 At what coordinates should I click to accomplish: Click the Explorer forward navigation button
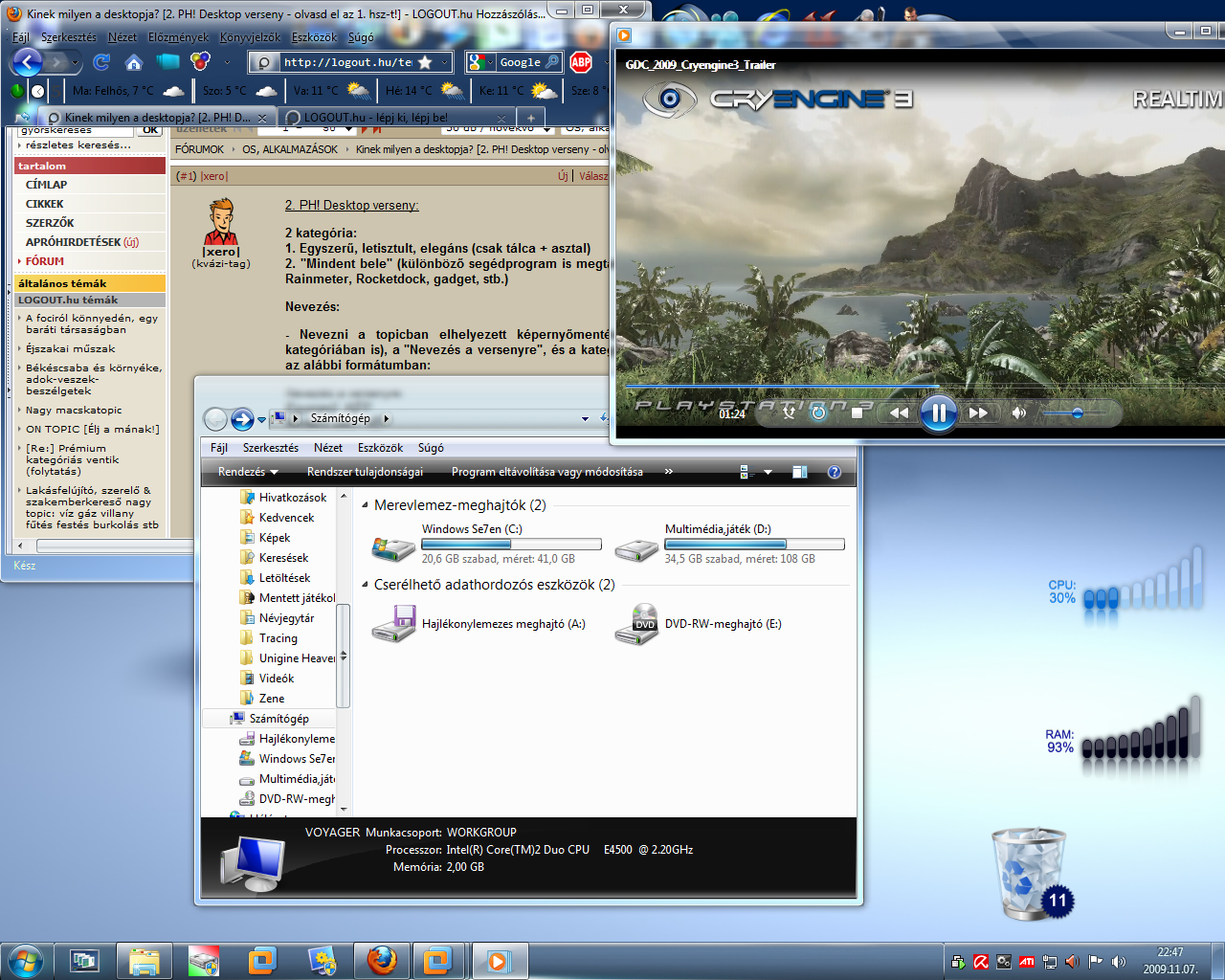click(242, 419)
